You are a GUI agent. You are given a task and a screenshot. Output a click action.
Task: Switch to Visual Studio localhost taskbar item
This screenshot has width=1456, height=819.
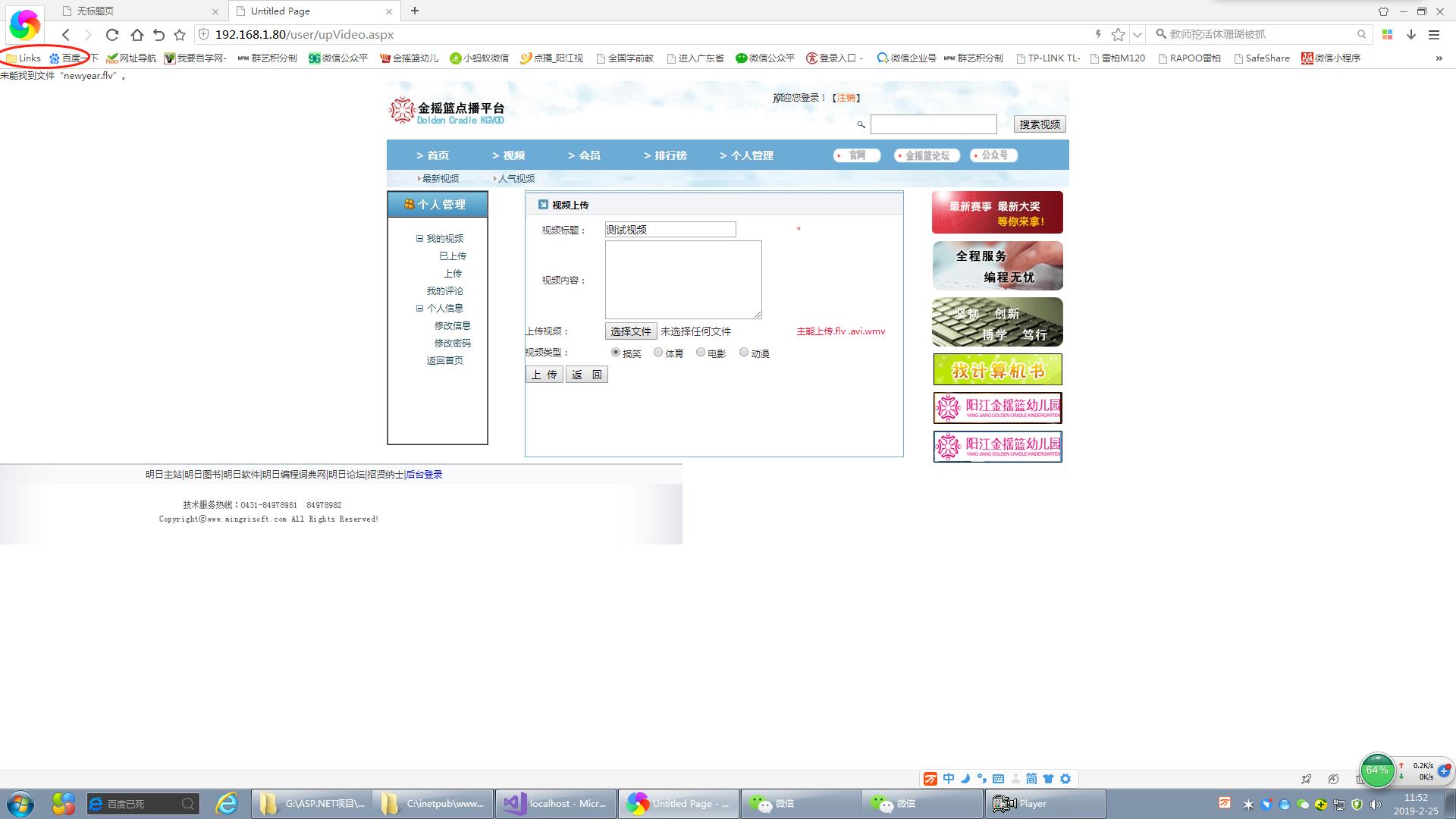pyautogui.click(x=555, y=804)
